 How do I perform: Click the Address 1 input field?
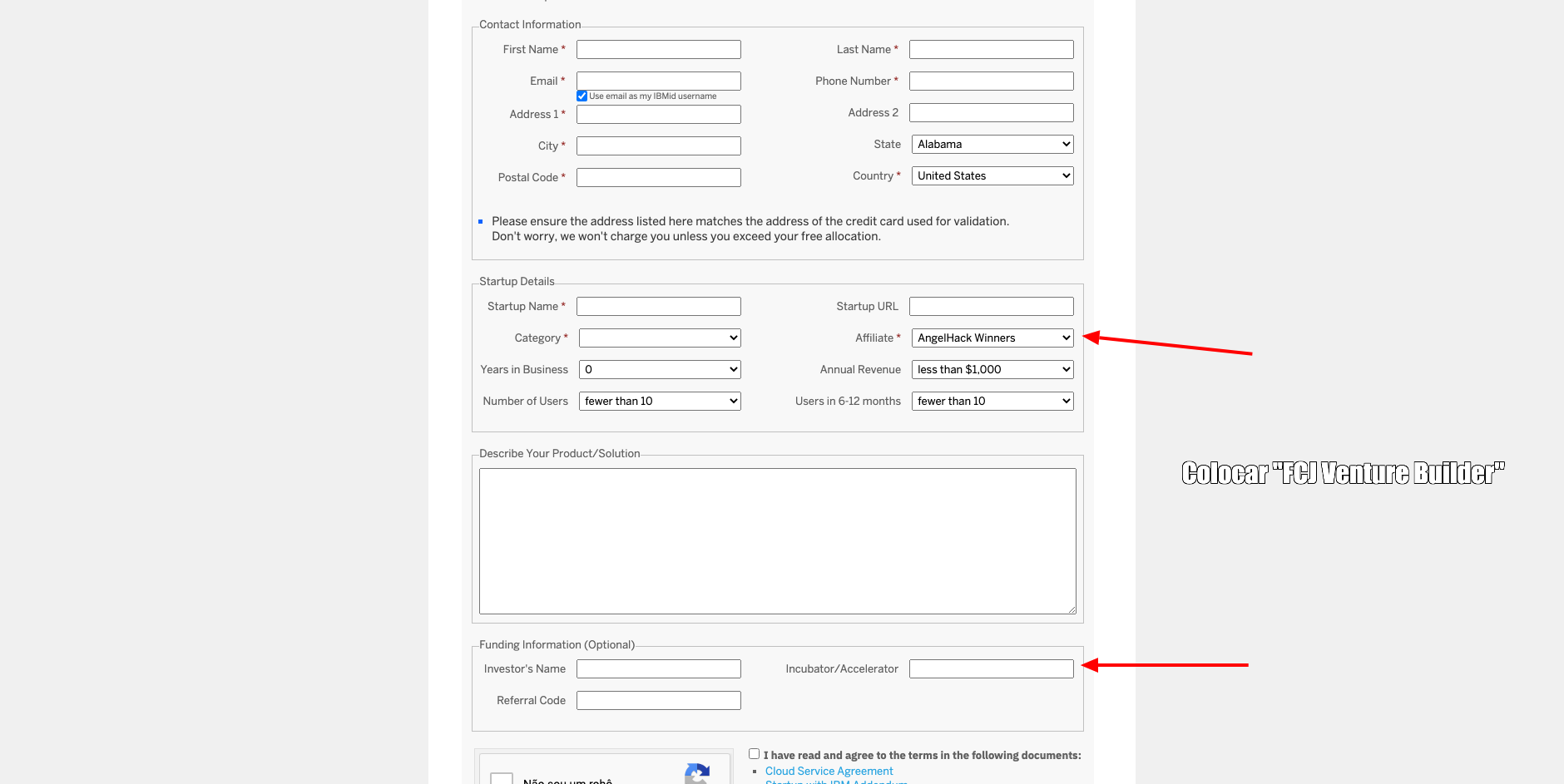pyautogui.click(x=658, y=114)
